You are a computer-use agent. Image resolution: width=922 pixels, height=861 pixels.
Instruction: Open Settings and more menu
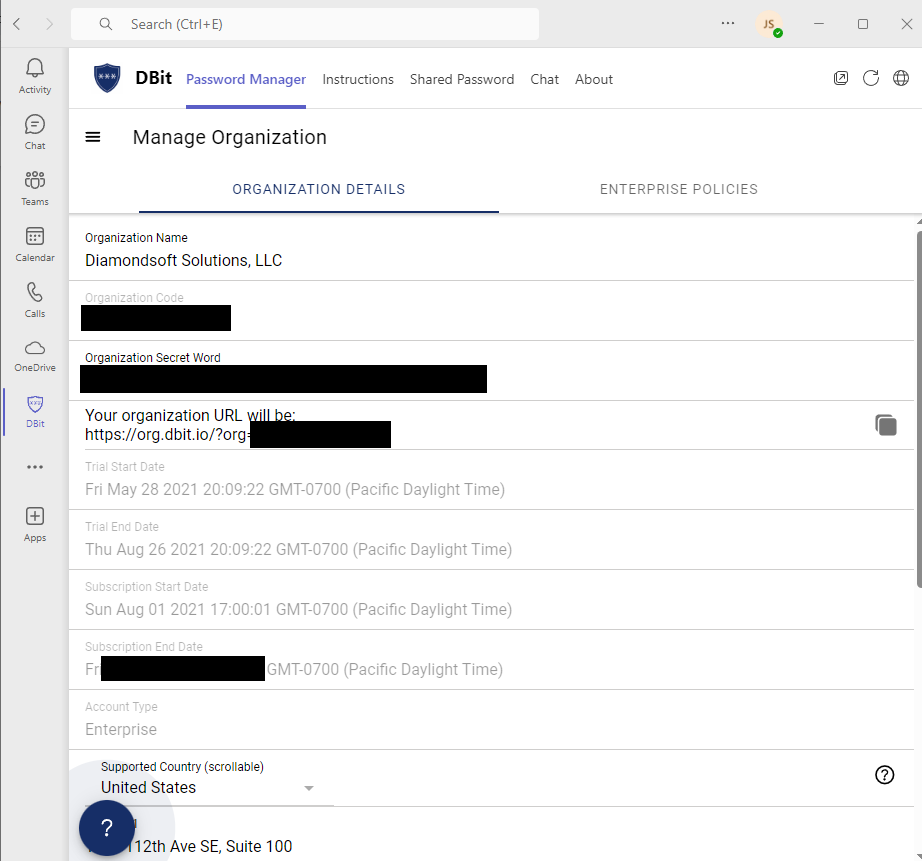(x=728, y=24)
